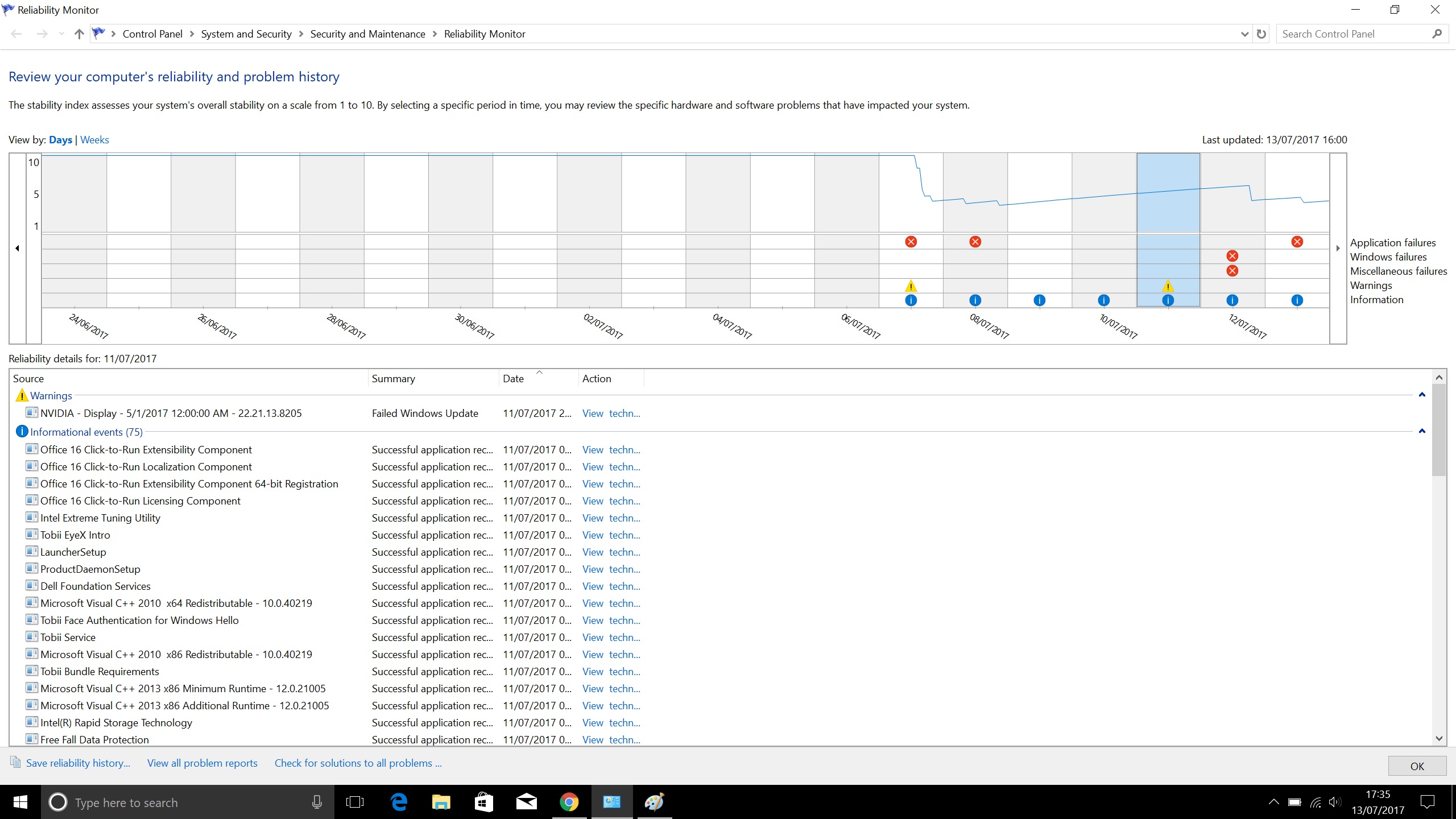
Task: View technical details for Intel Extreme Tuning Utility
Action: pyautogui.click(x=611, y=518)
